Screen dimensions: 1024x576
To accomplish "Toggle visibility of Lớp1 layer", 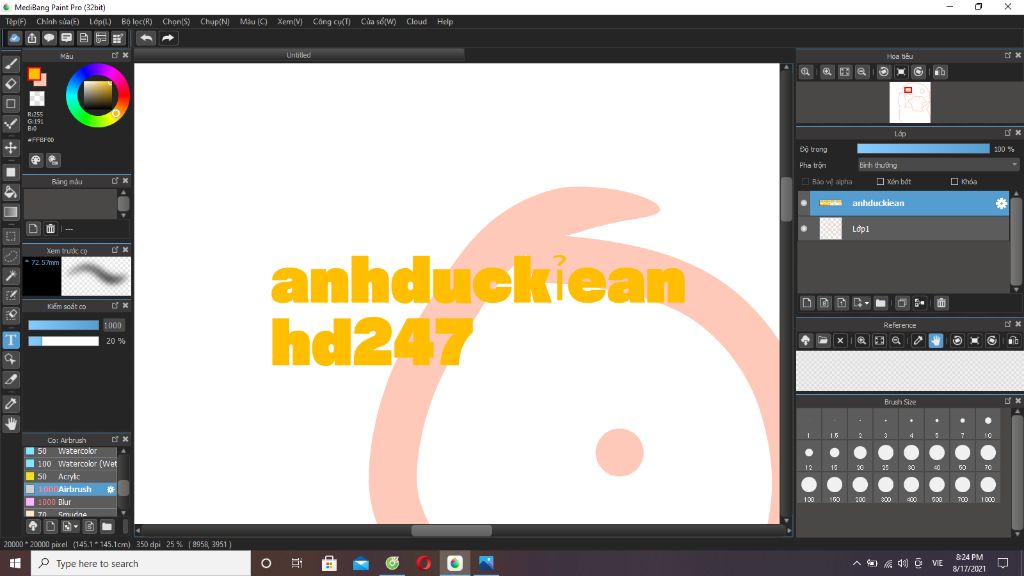I will point(804,229).
